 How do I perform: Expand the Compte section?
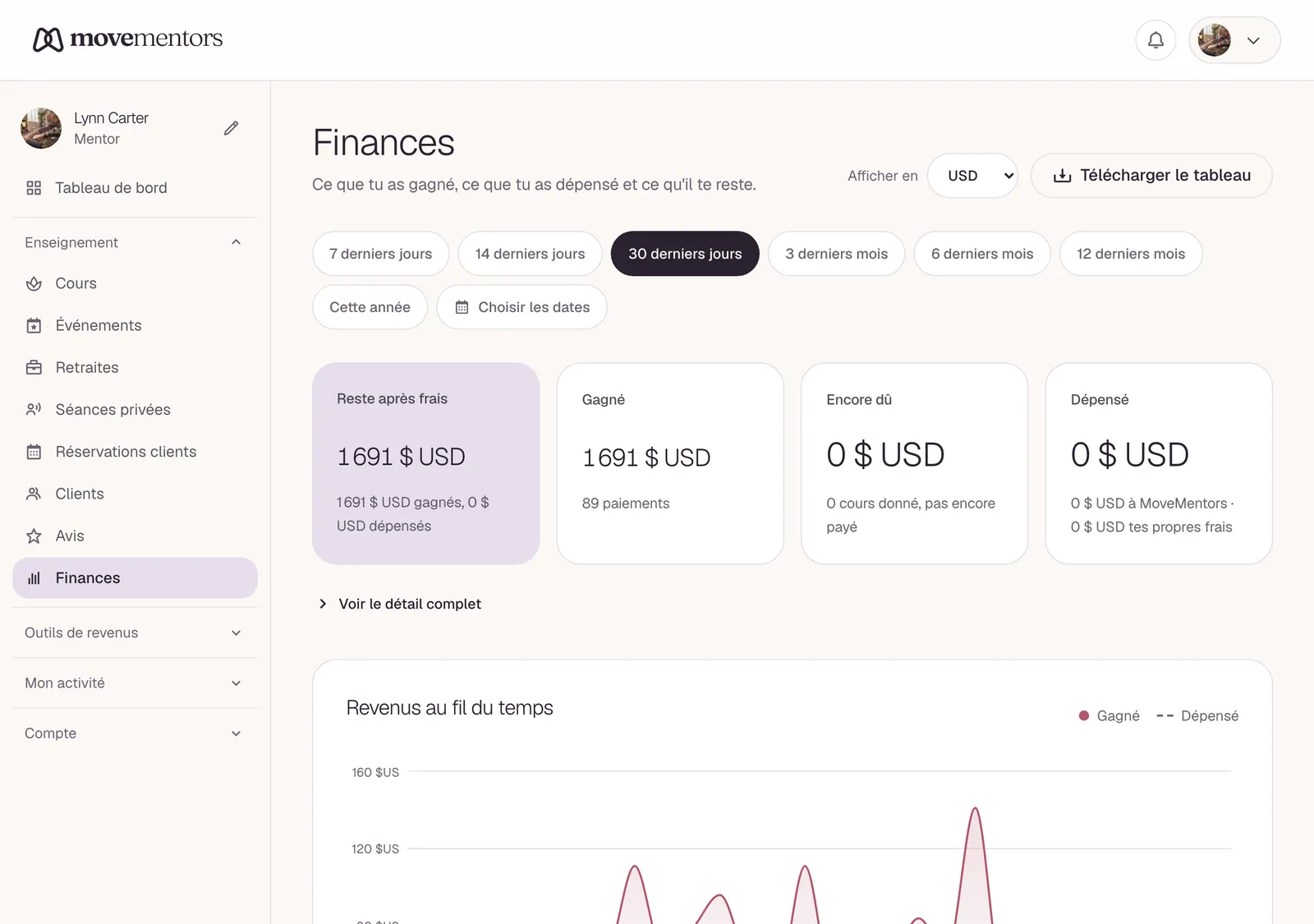click(135, 733)
